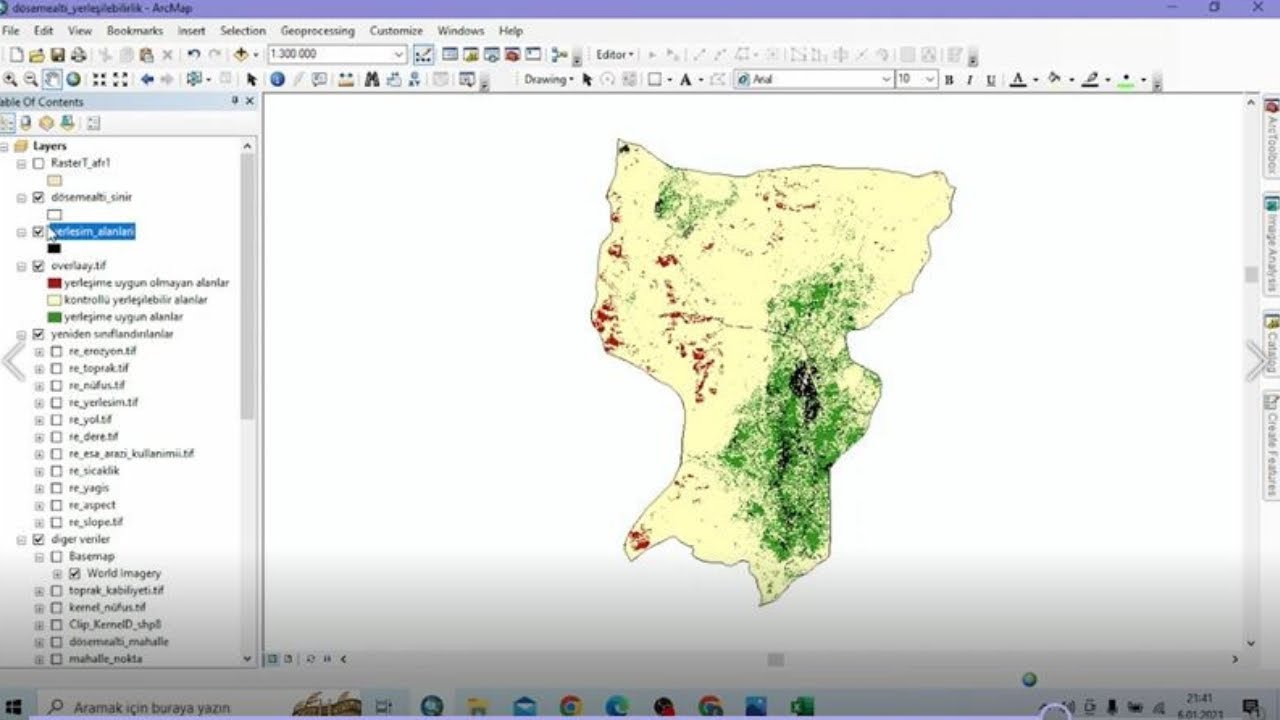Open the Find binoculars tool
Screen dimensions: 1280x720
tap(372, 80)
